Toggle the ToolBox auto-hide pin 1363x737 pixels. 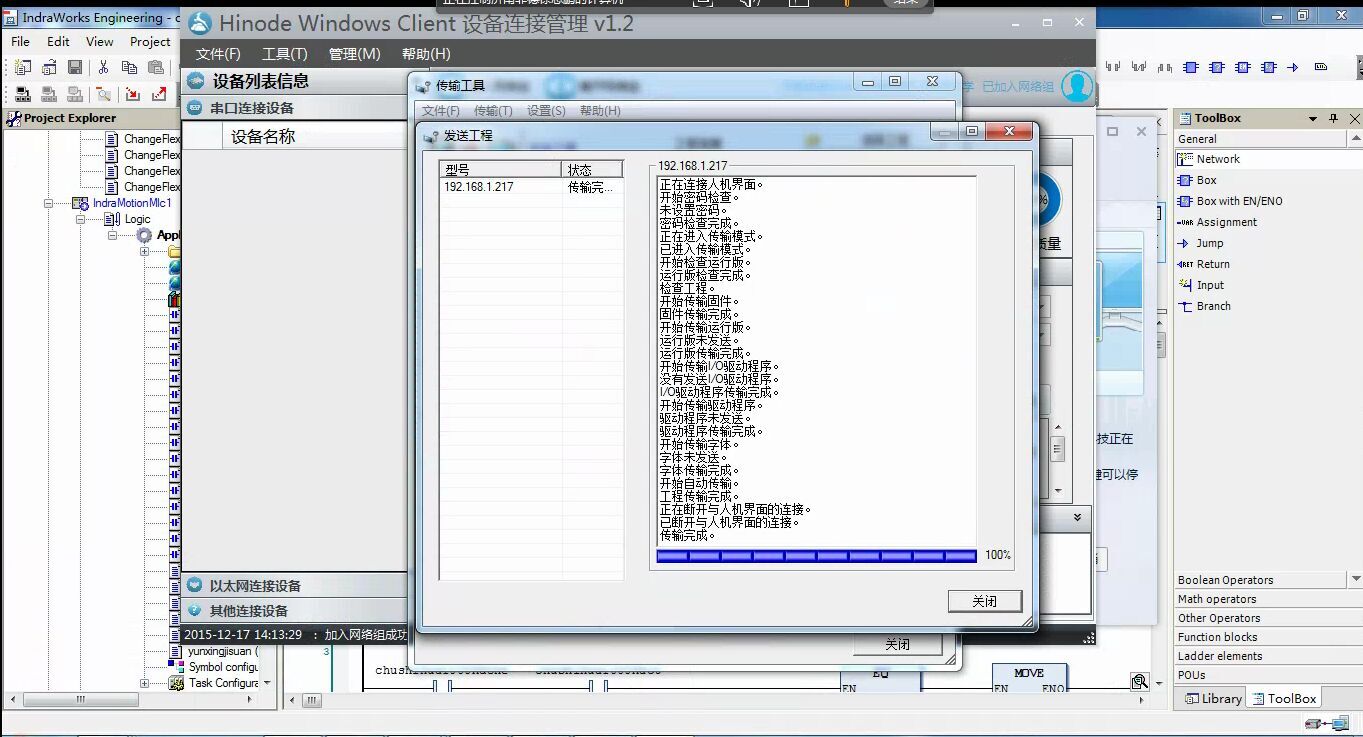click(x=1333, y=118)
